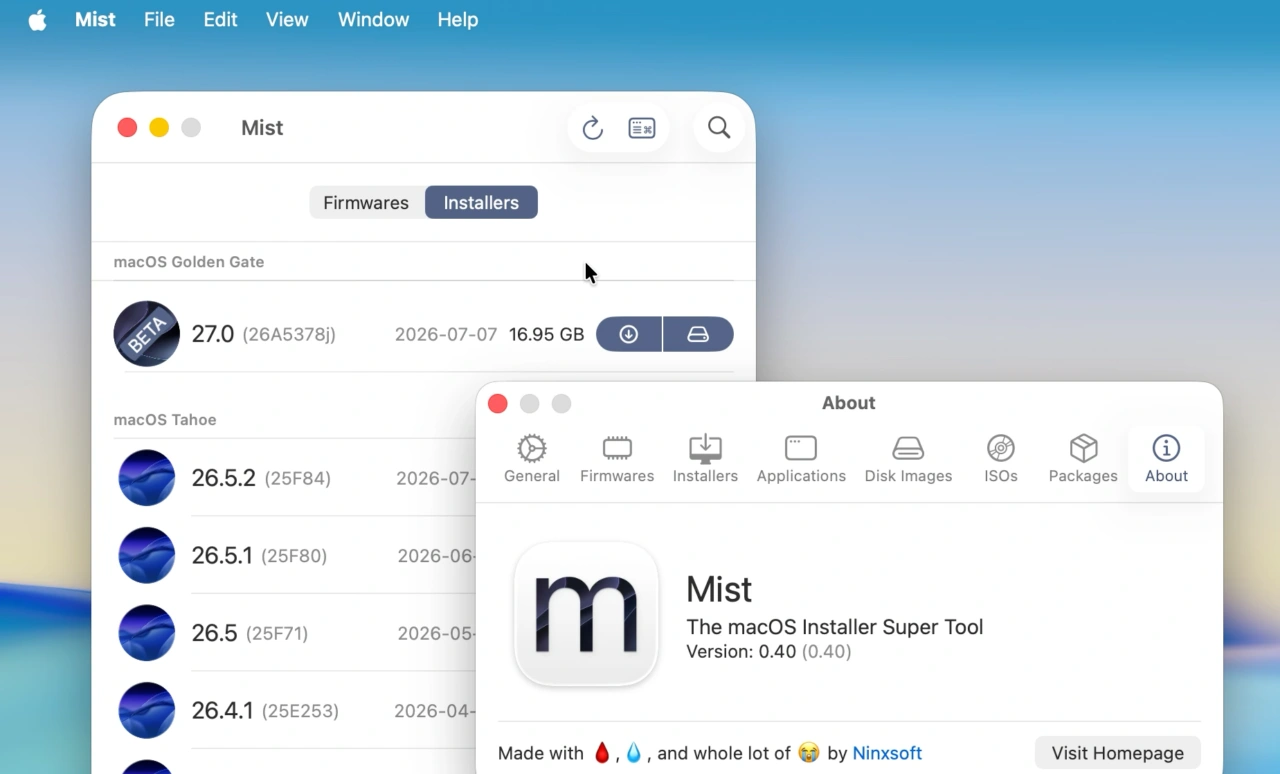Screen dimensions: 1280x774
Task: Click the date 2026-07-07
Action: [x=446, y=335]
